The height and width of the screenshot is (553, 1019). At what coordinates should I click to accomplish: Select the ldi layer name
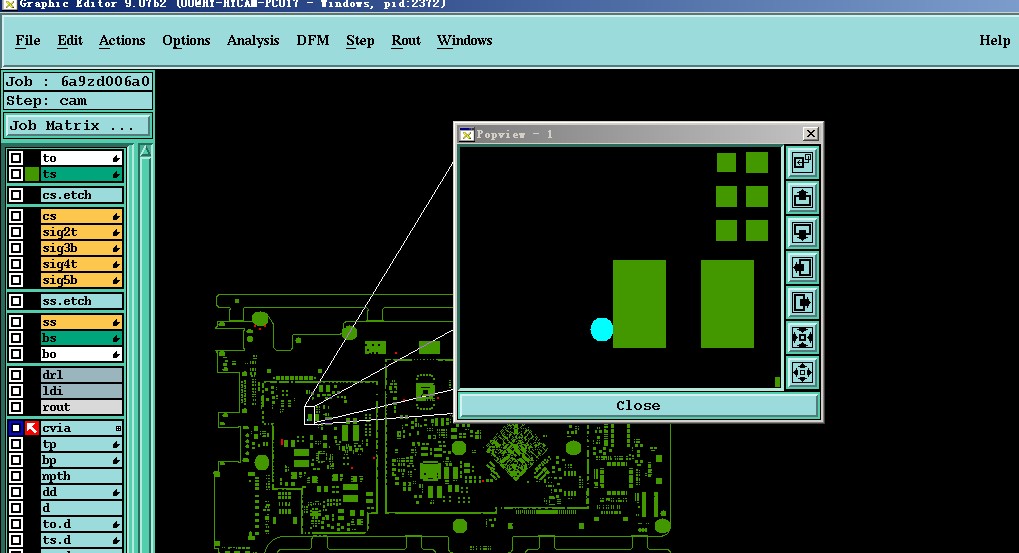(x=81, y=391)
